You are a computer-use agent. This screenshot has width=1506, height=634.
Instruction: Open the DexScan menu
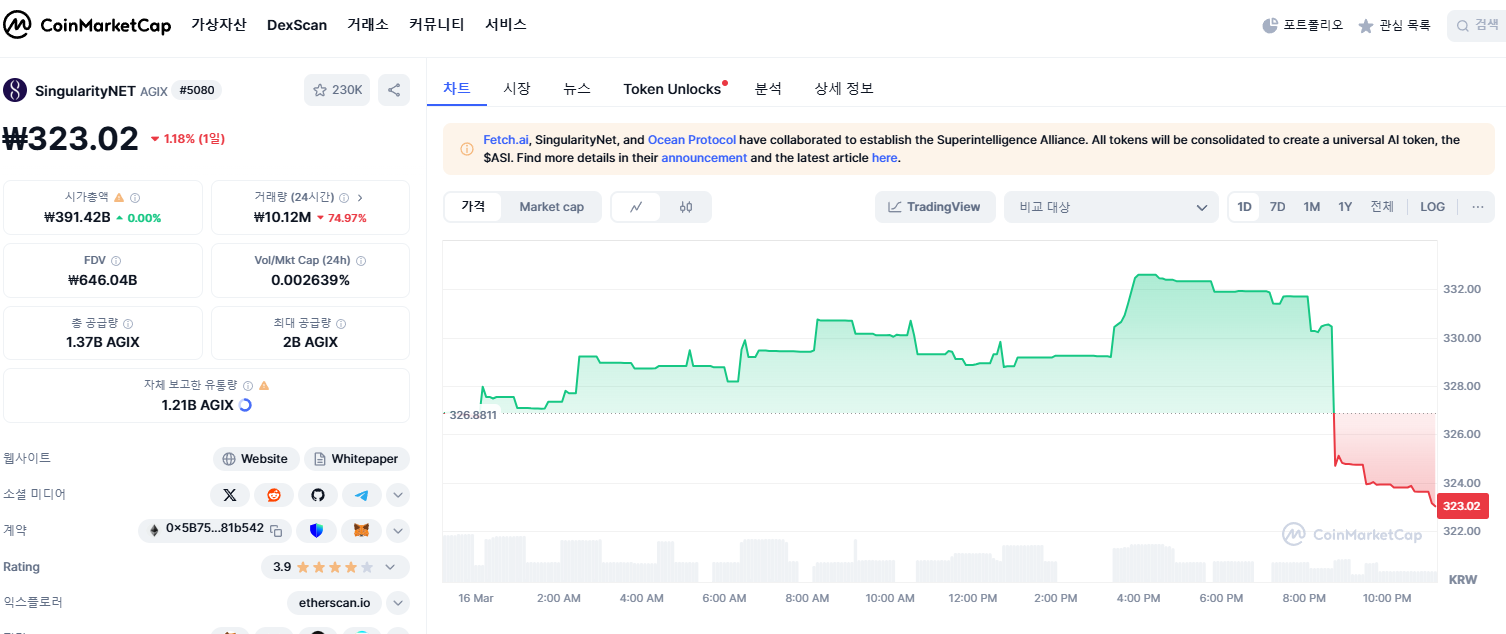[297, 25]
